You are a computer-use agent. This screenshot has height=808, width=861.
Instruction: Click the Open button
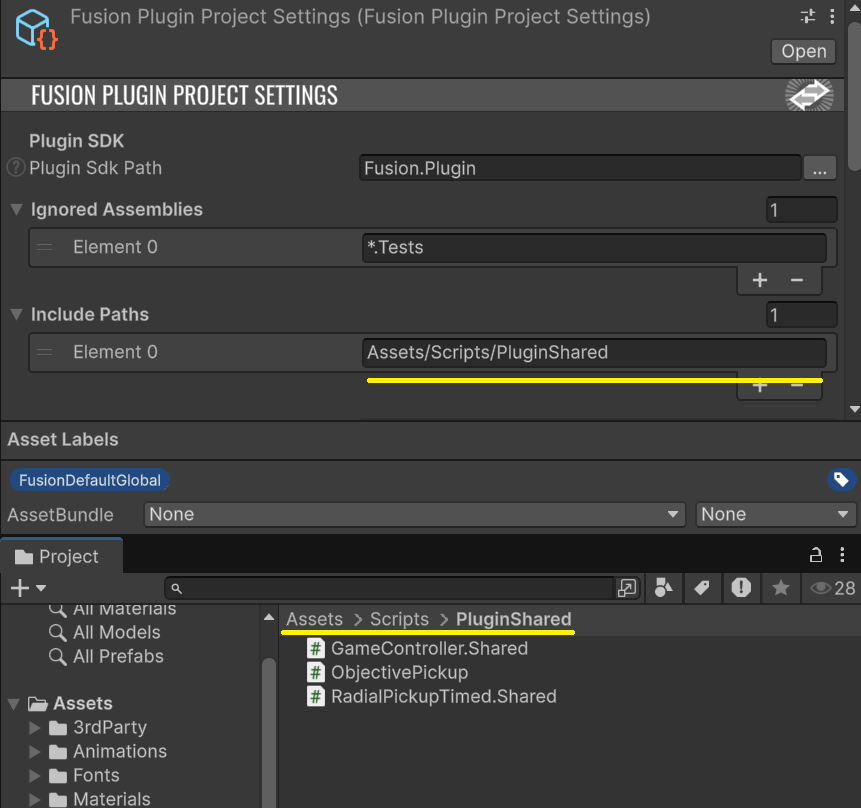(803, 51)
